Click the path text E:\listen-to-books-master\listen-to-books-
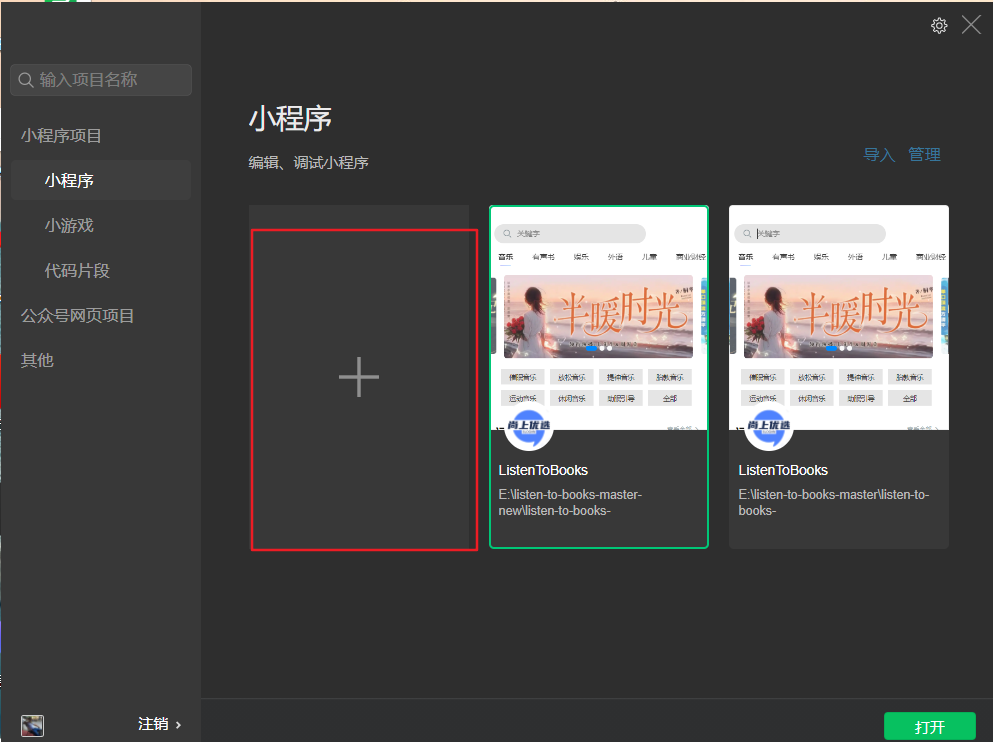This screenshot has height=742, width=993. pyautogui.click(x=833, y=503)
